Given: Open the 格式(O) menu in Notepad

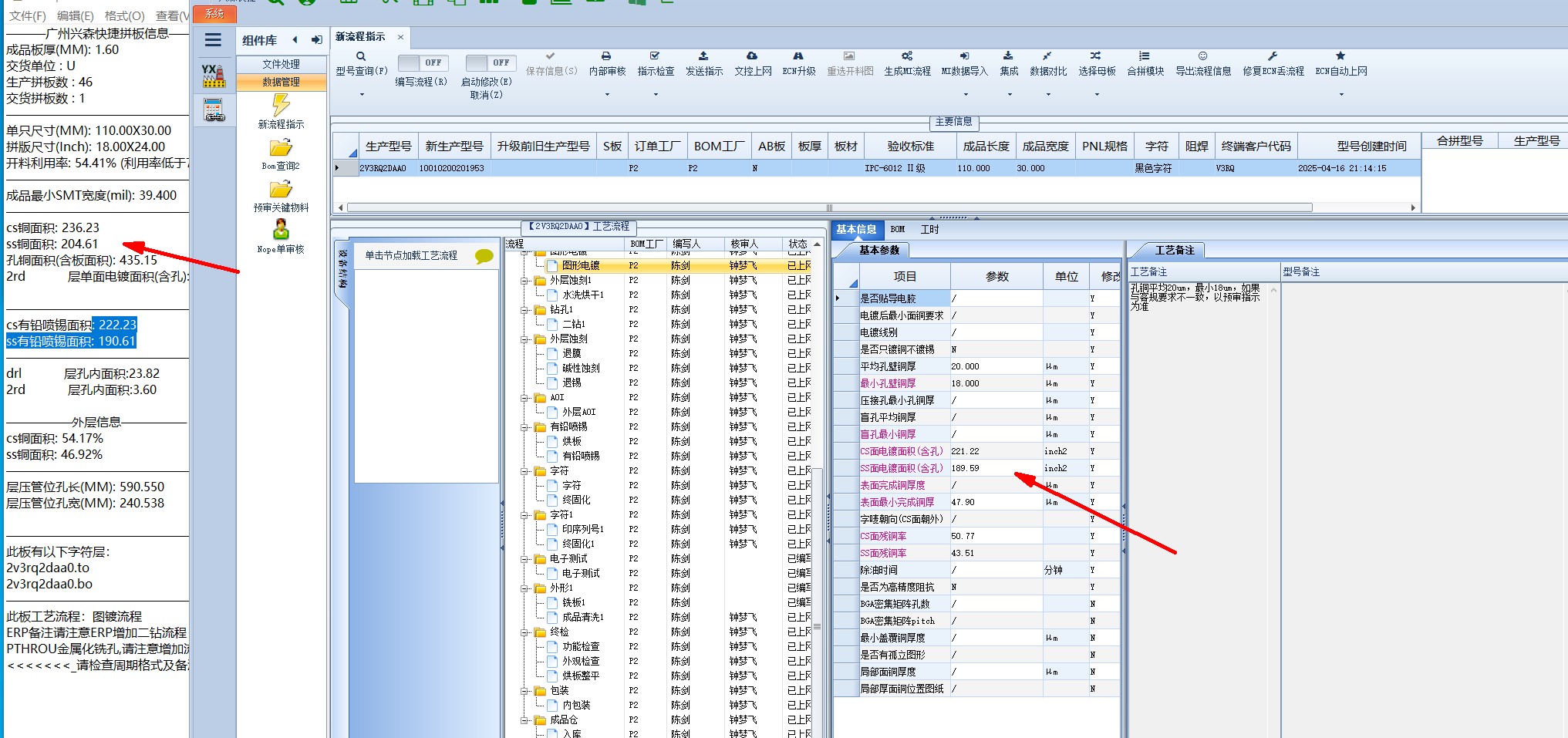Looking at the screenshot, I should tap(124, 15).
